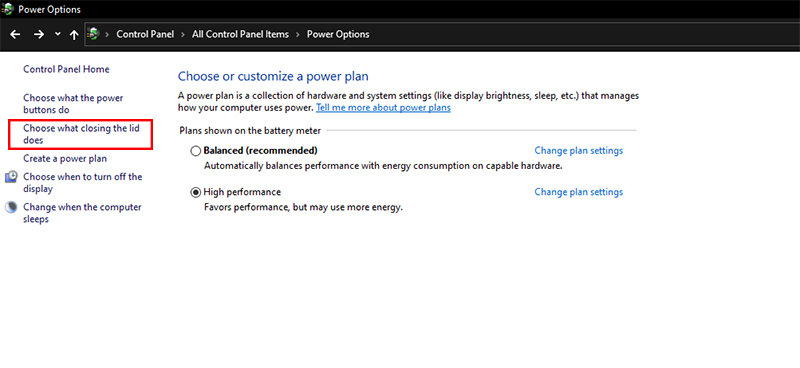Go up one level with the Up arrow
The width and height of the screenshot is (800, 368).
tap(74, 34)
